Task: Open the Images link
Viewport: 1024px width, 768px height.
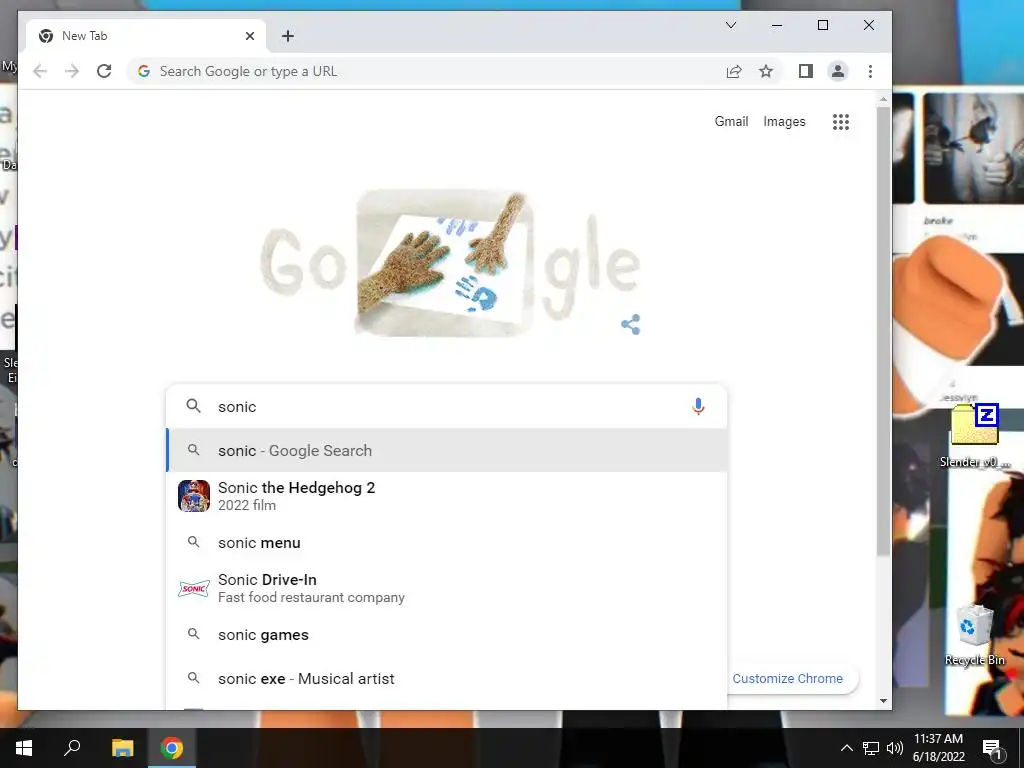Action: point(784,121)
